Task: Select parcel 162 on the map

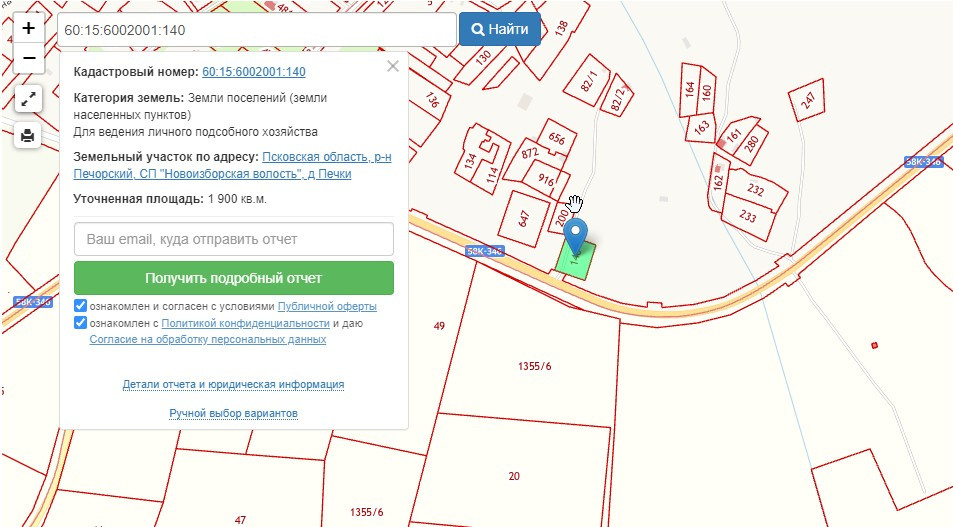Action: (x=718, y=181)
